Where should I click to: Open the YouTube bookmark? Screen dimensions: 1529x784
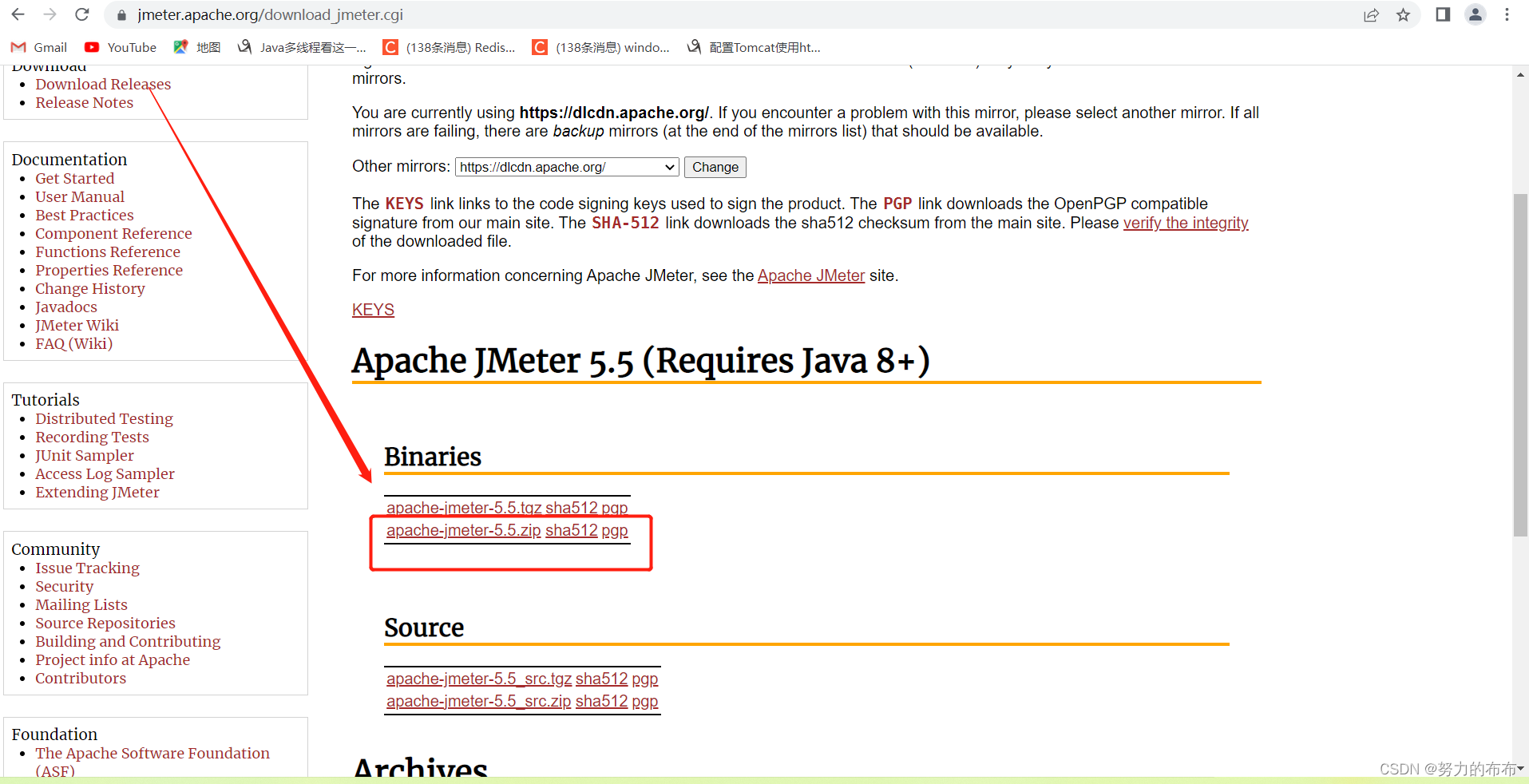click(x=121, y=47)
